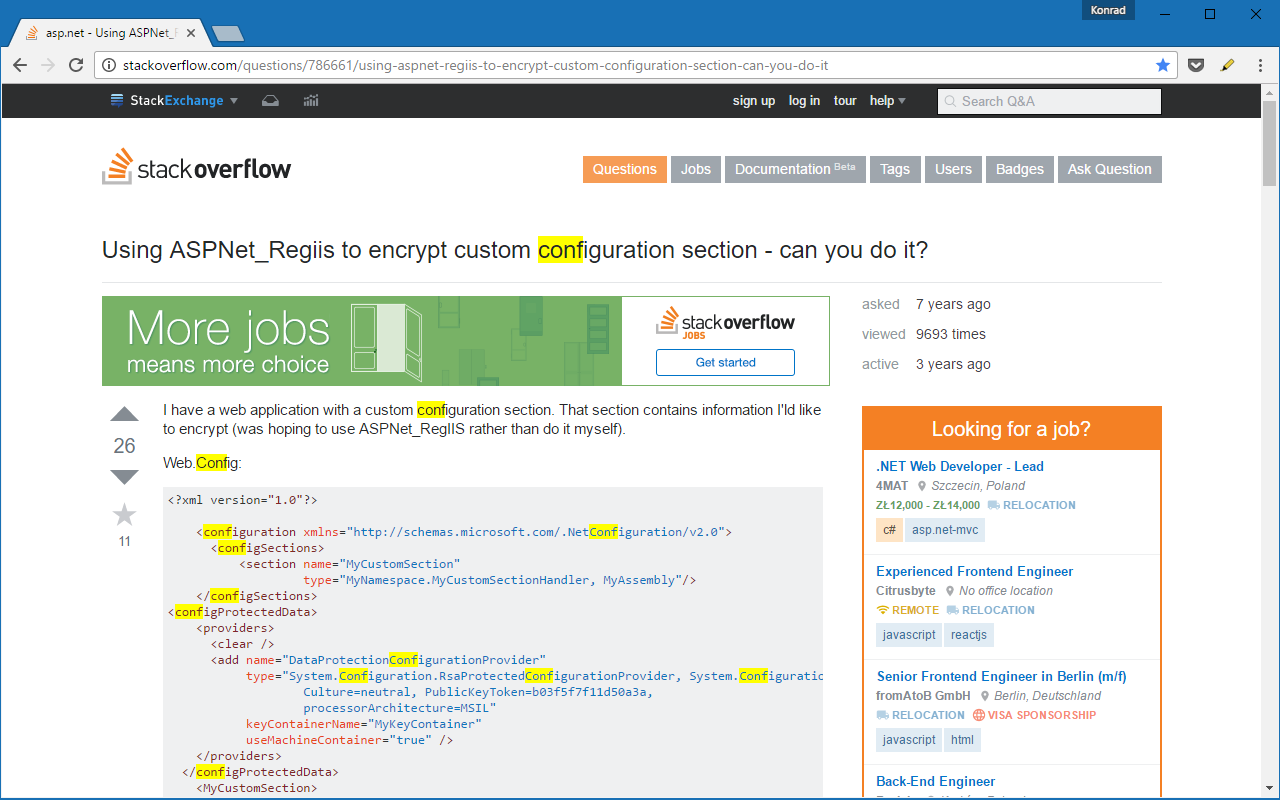
Task: Open the Experienced Frontend Engineer job
Action: point(974,571)
